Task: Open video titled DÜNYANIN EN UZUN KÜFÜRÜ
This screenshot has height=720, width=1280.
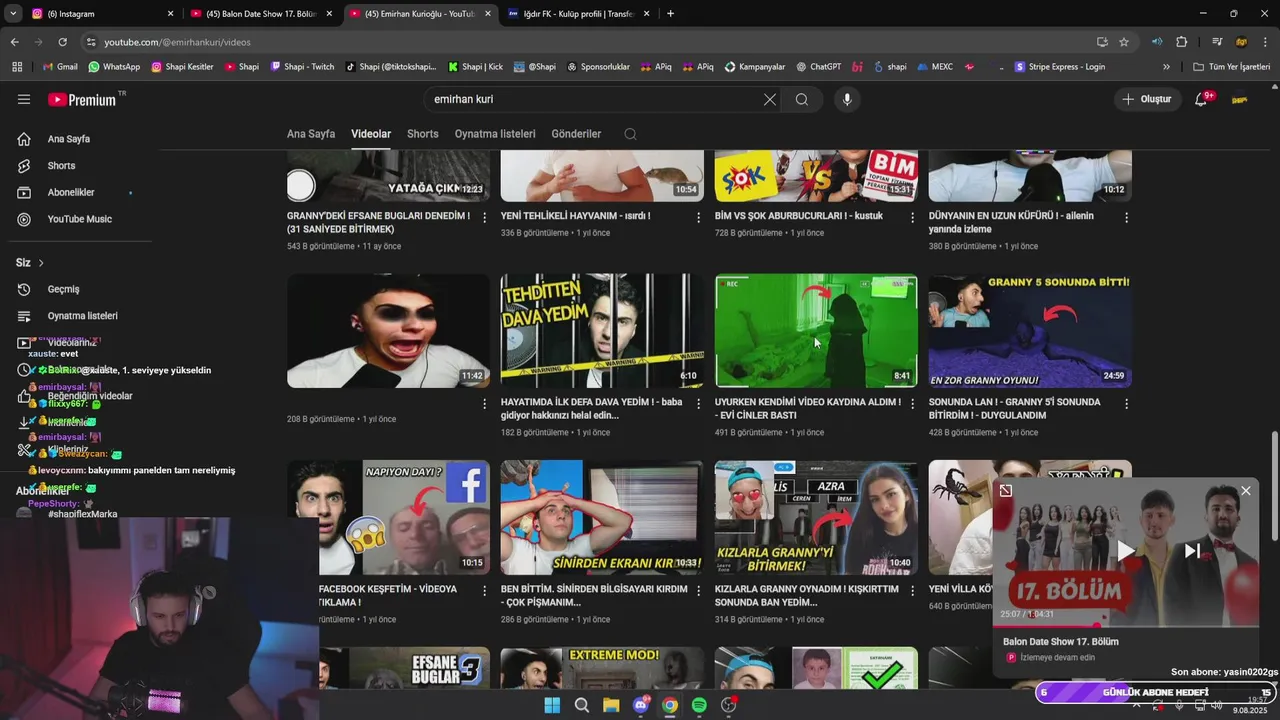Action: [1011, 222]
